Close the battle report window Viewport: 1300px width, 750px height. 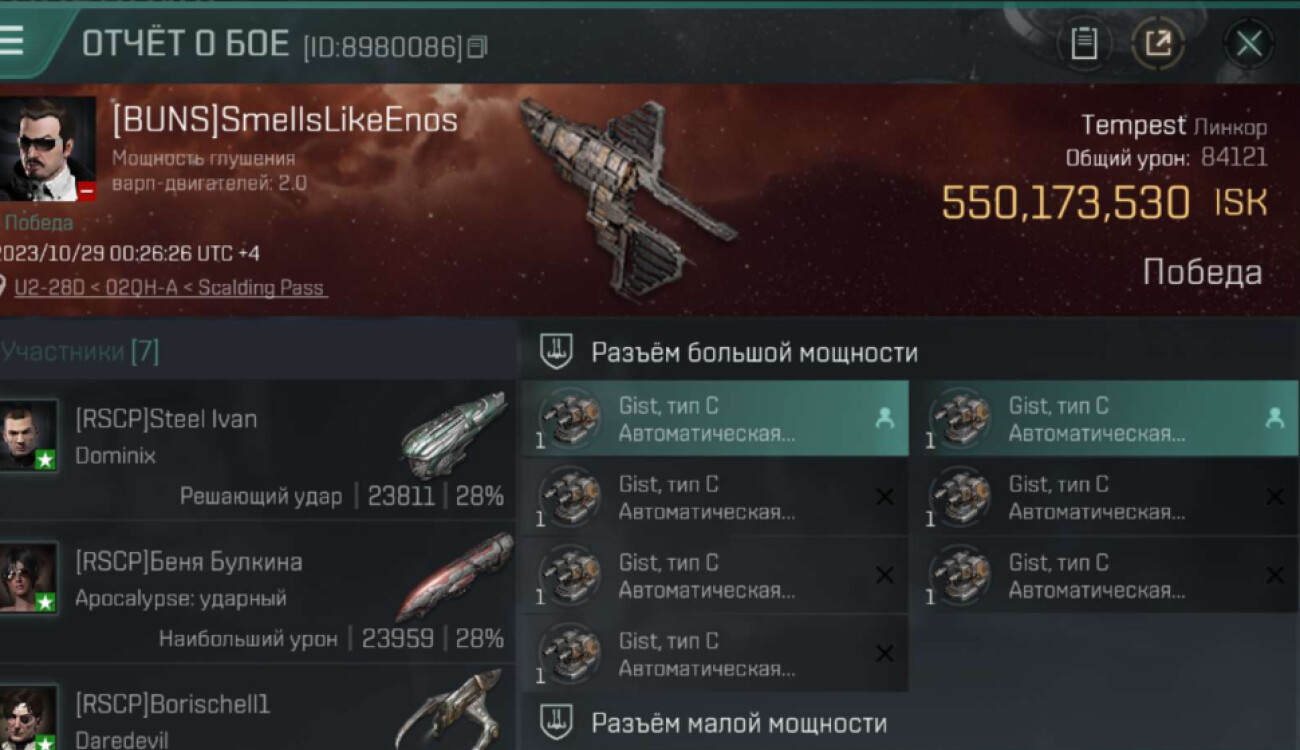pyautogui.click(x=1248, y=44)
